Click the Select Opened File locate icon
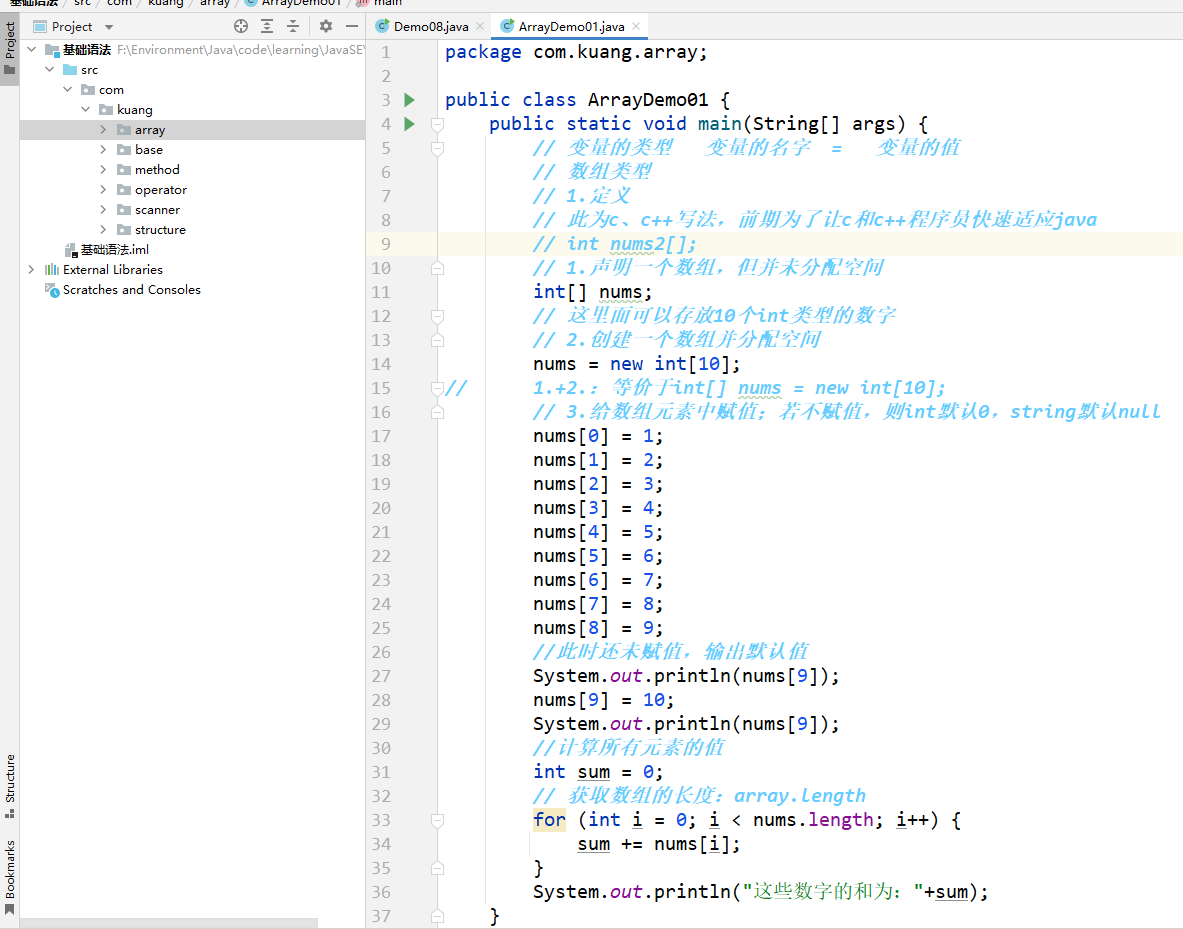 (241, 26)
